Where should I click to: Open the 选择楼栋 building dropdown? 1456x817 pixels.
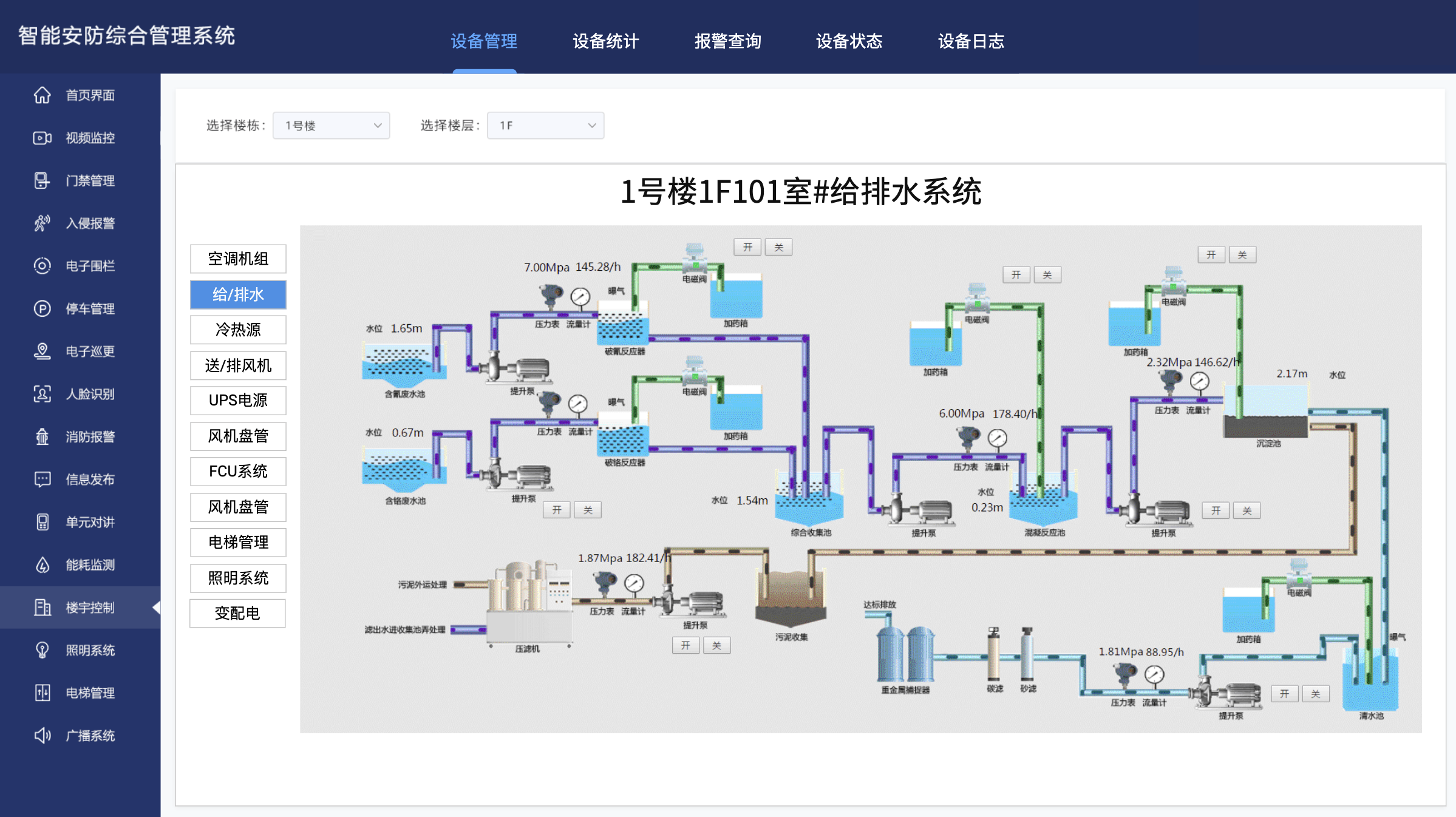(331, 126)
